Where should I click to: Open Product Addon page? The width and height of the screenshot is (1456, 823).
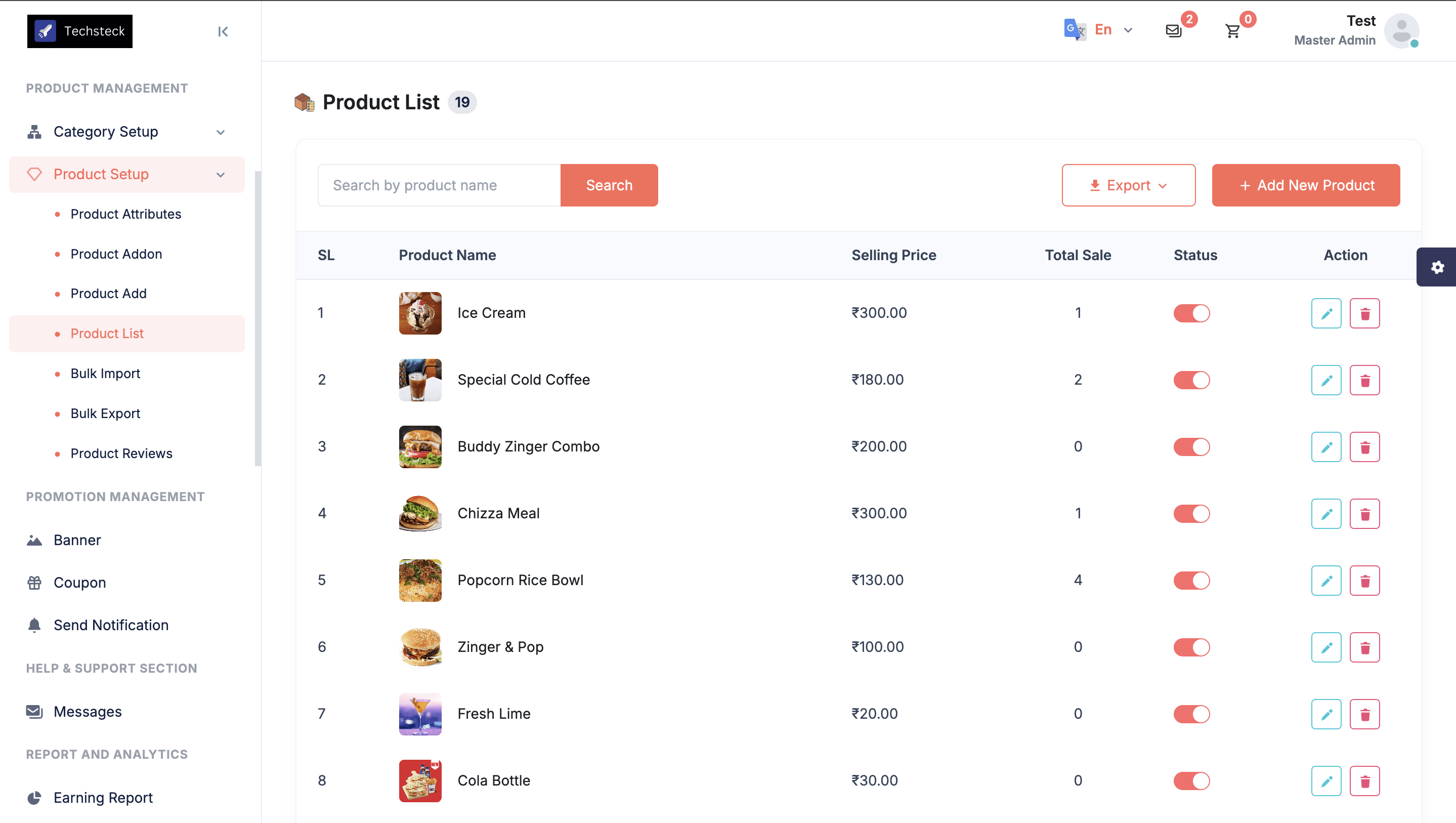click(116, 255)
